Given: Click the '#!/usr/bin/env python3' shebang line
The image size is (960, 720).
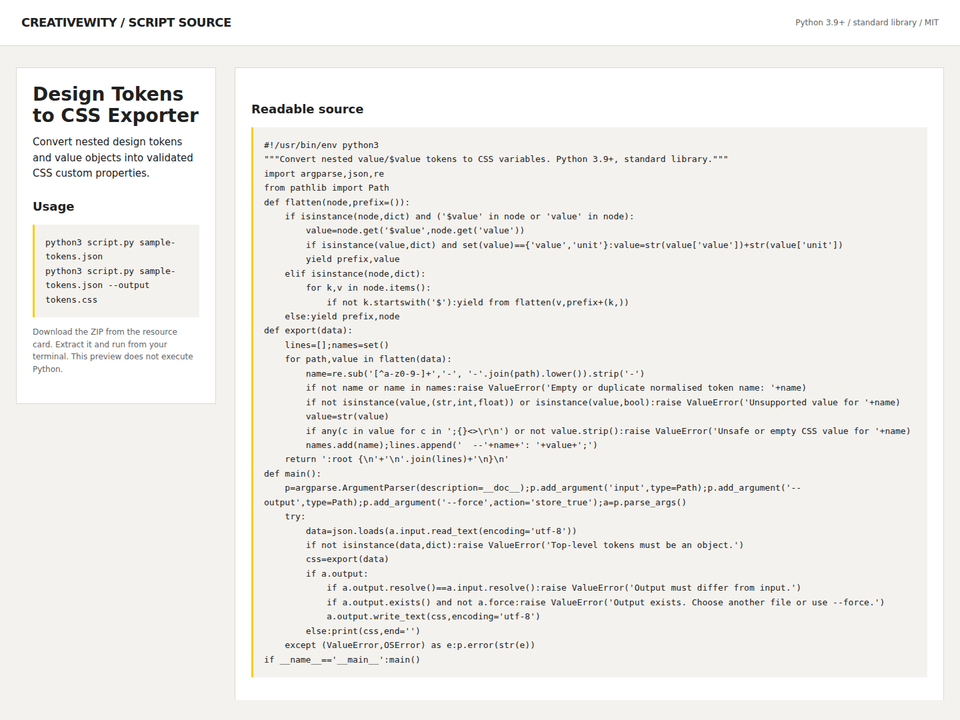Looking at the screenshot, I should tap(321, 145).
